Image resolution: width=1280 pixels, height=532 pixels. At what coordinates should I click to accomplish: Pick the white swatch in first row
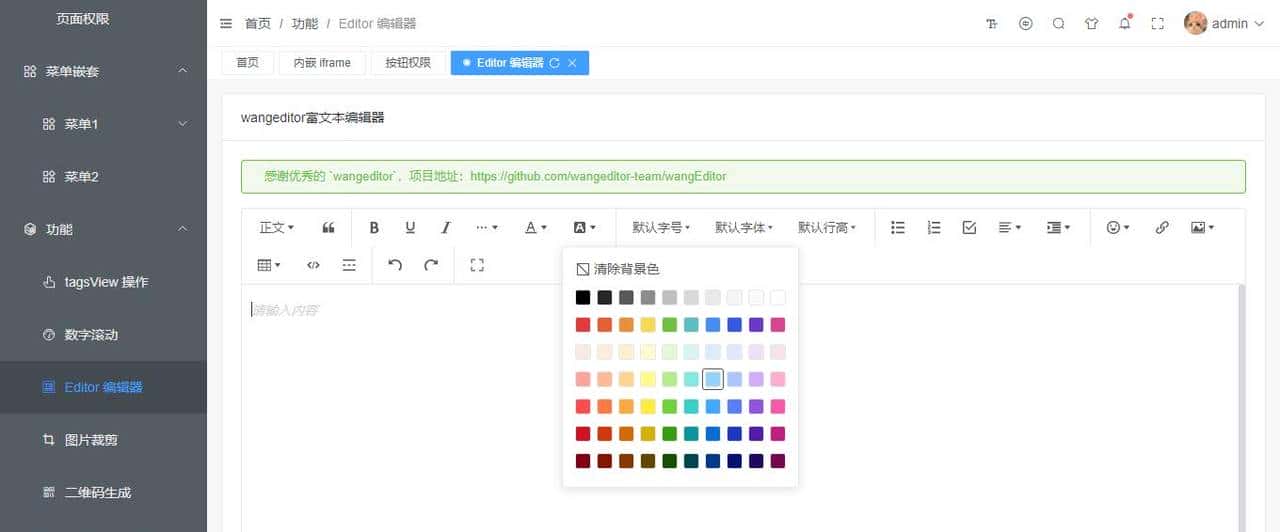pyautogui.click(x=778, y=297)
